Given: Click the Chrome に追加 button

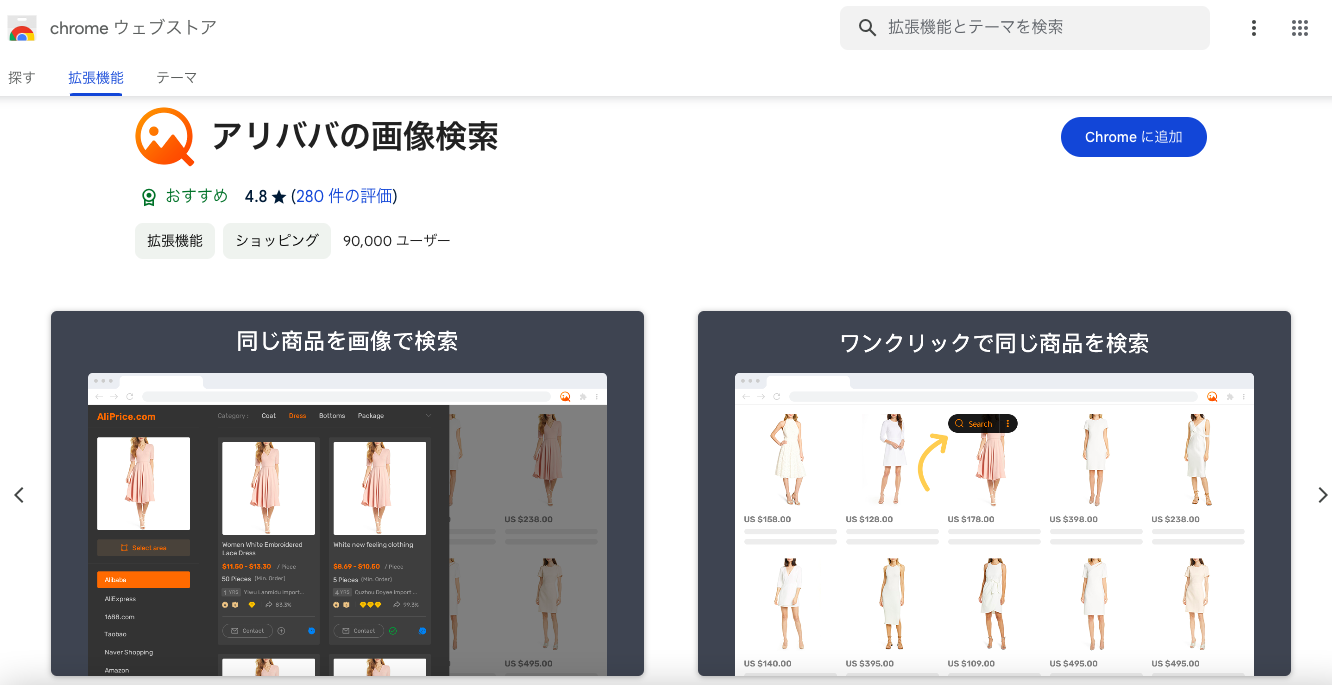Looking at the screenshot, I should [x=1133, y=137].
